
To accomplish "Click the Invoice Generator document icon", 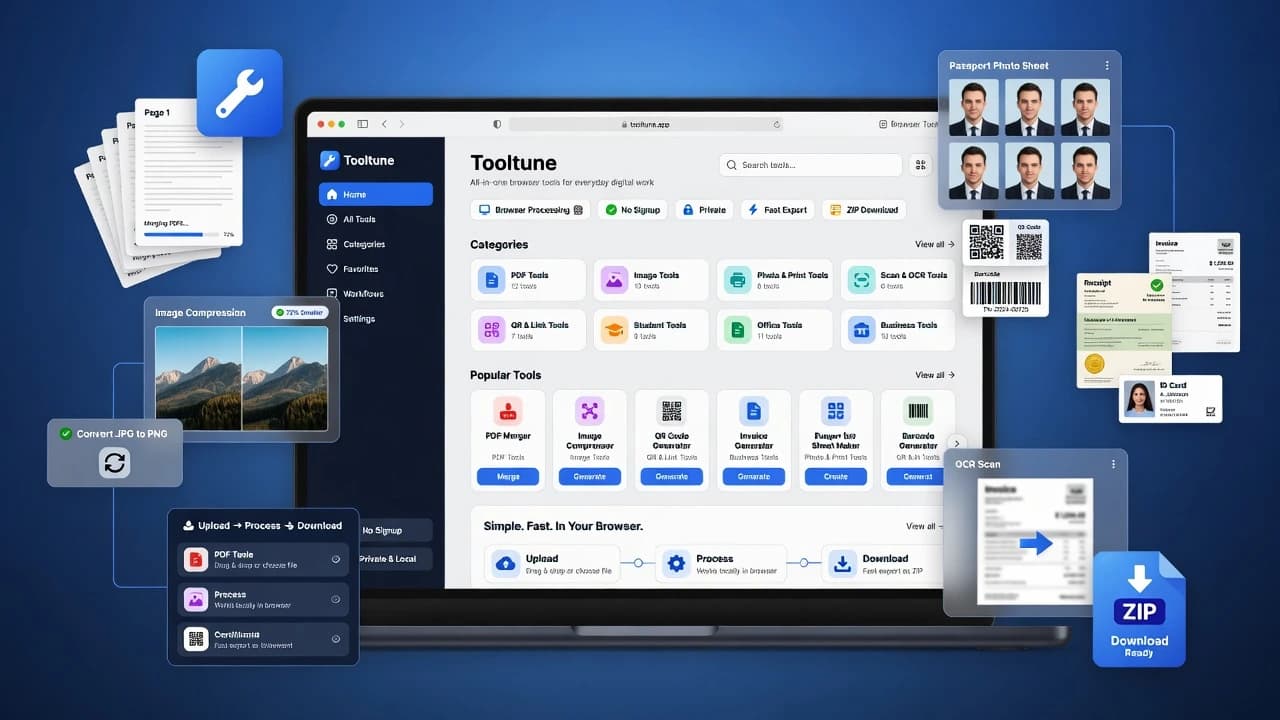I will pyautogui.click(x=753, y=411).
